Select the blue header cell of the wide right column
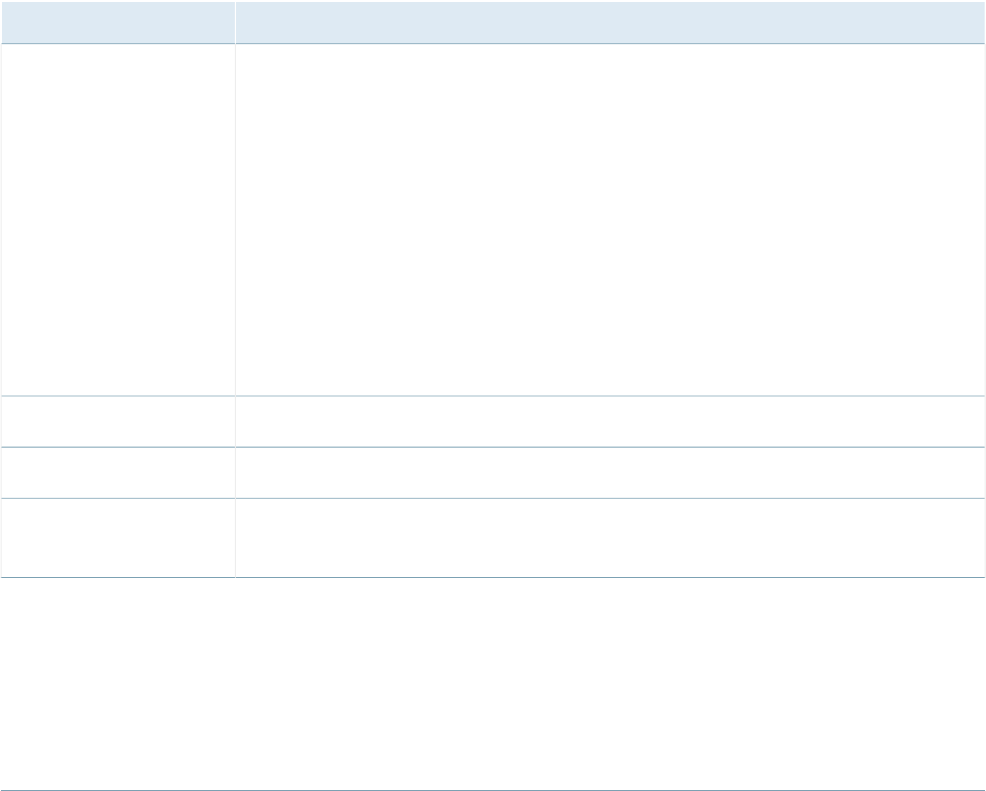 click(x=610, y=22)
